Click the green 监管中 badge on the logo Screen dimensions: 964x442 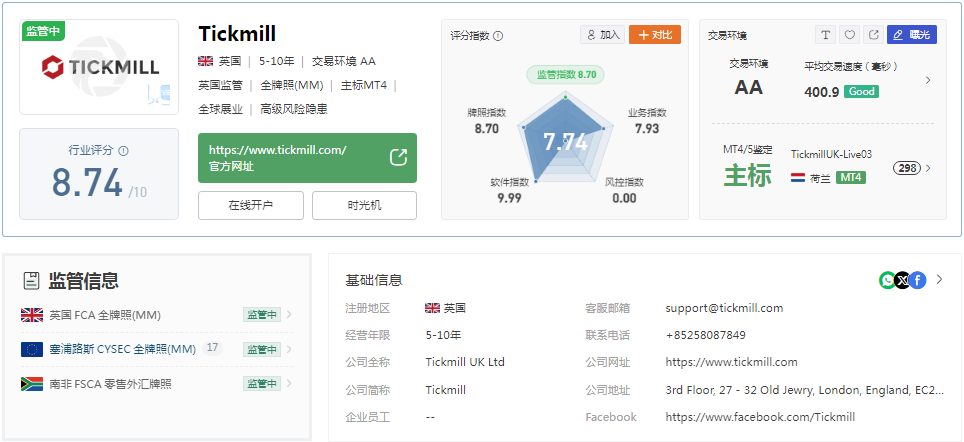click(44, 32)
